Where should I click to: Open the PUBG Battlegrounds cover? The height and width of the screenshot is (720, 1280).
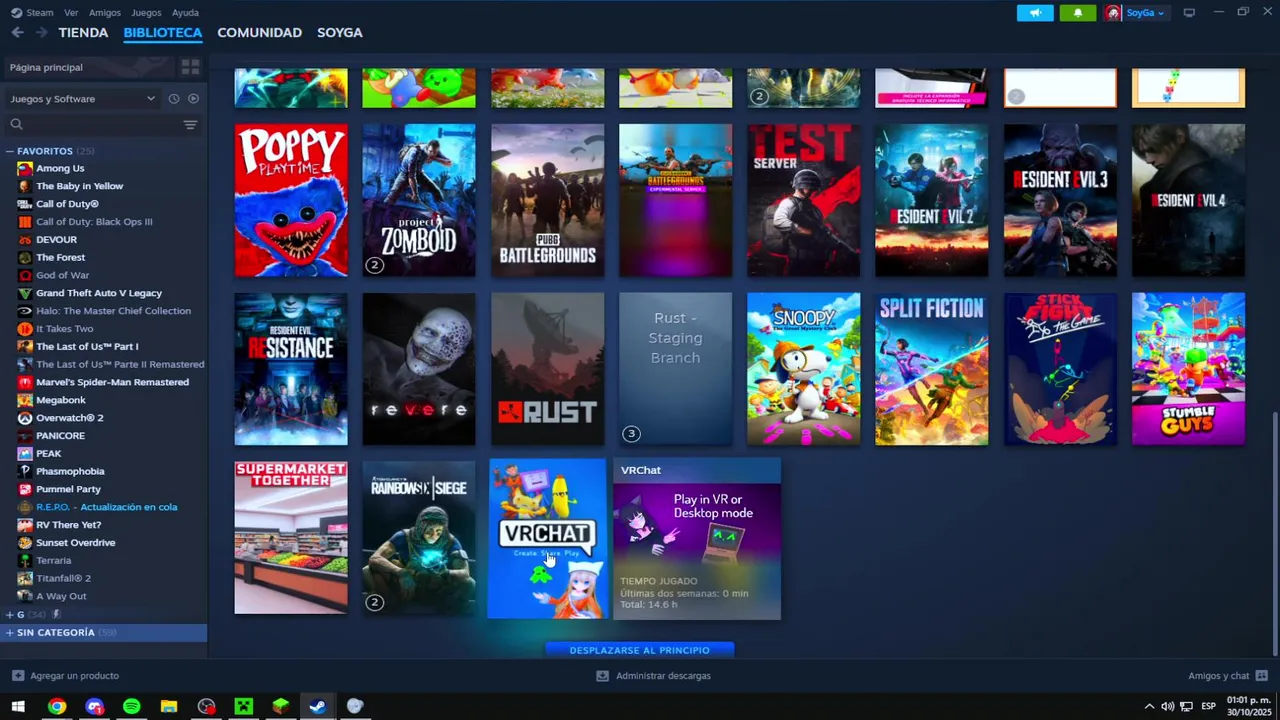point(547,200)
